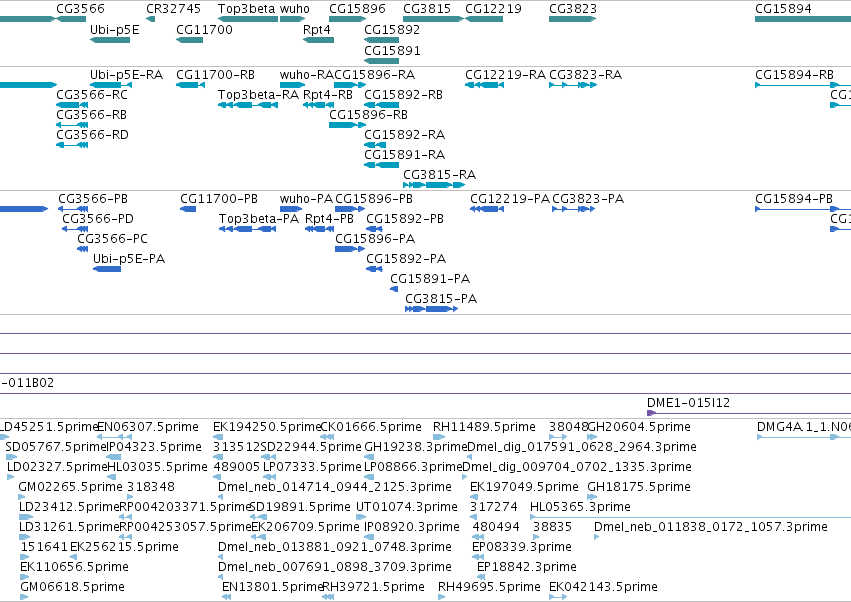Select the GH18175.5prime EST
Image resolution: width=851 pixels, height=602 pixels.
point(639,487)
